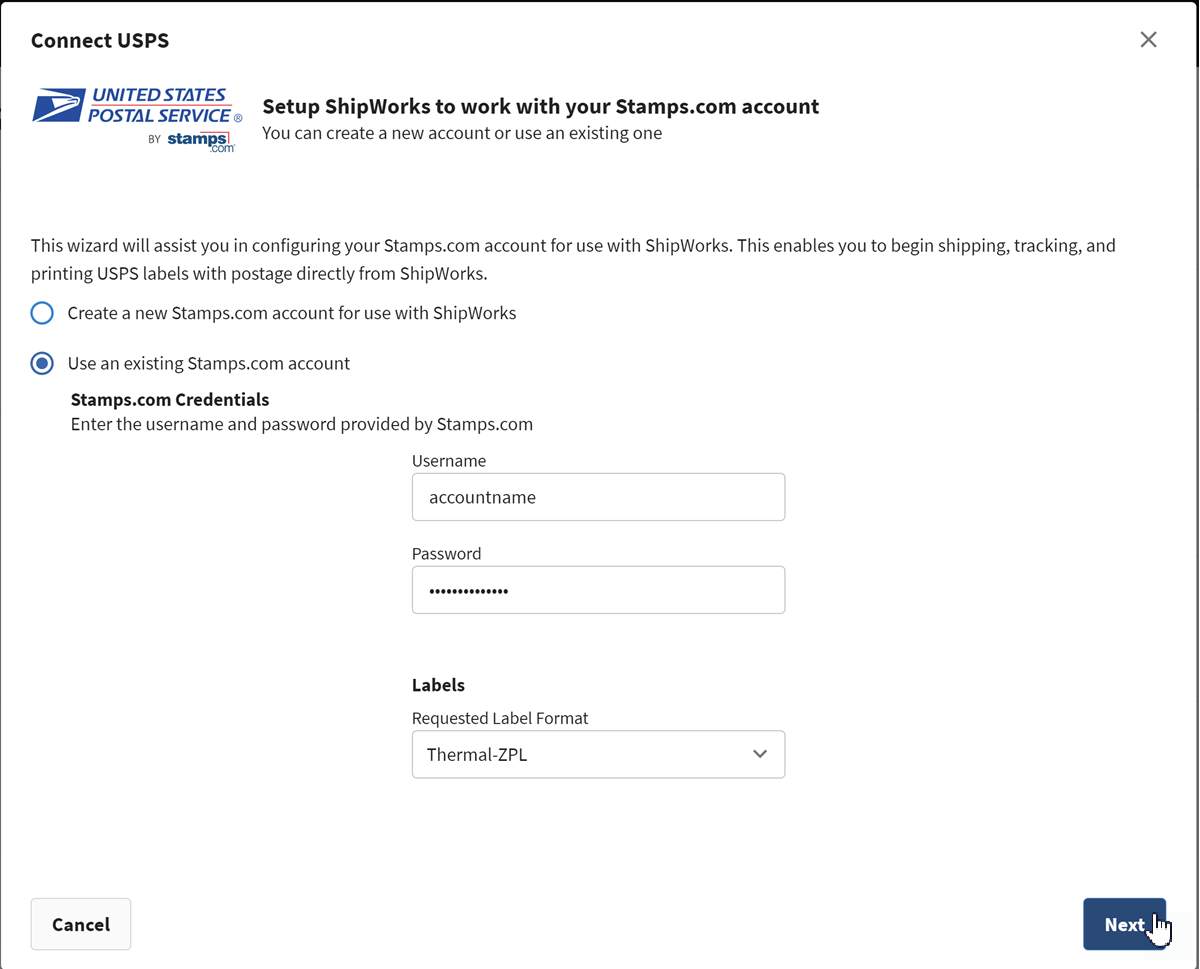Click the Username field label

pyautogui.click(x=449, y=461)
